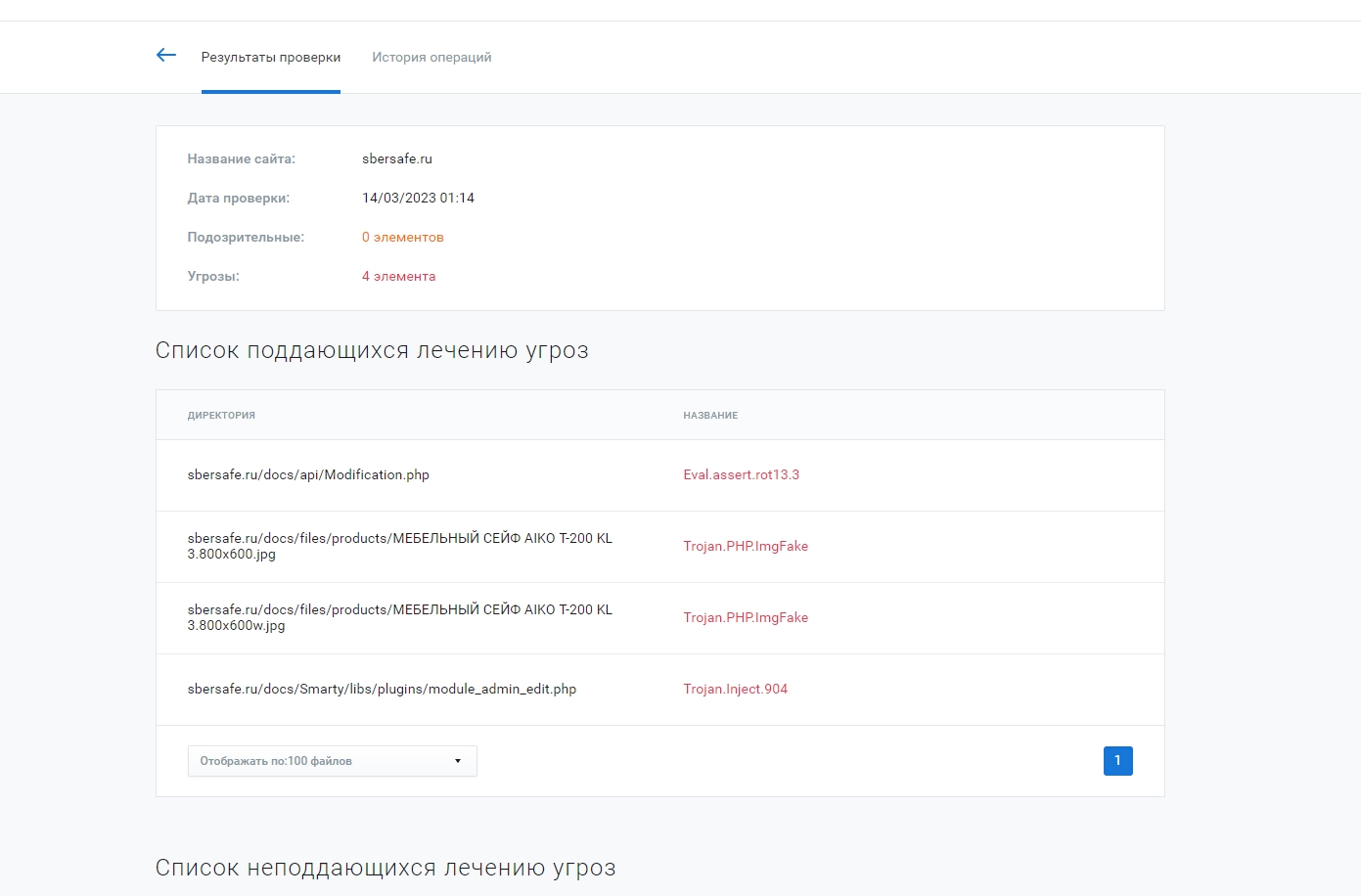Click the AIKO T-200 KL 3.800x600.jpg path
Viewport: 1361px width, 896px height.
tap(399, 546)
